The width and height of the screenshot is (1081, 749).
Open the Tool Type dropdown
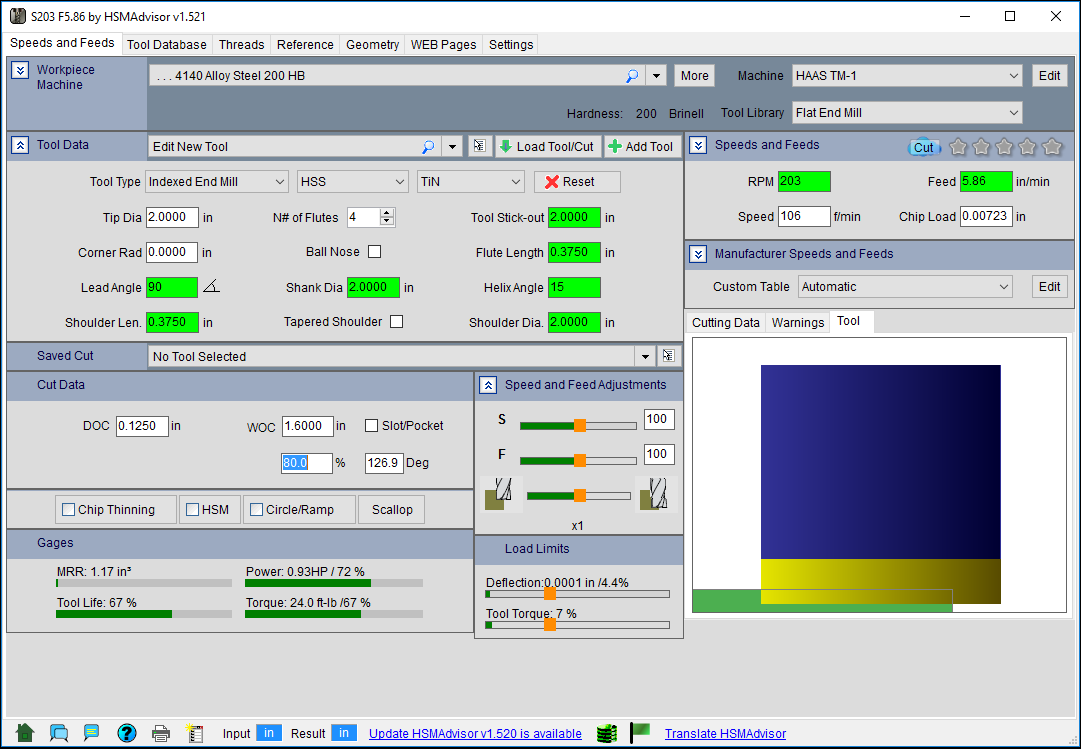point(217,182)
